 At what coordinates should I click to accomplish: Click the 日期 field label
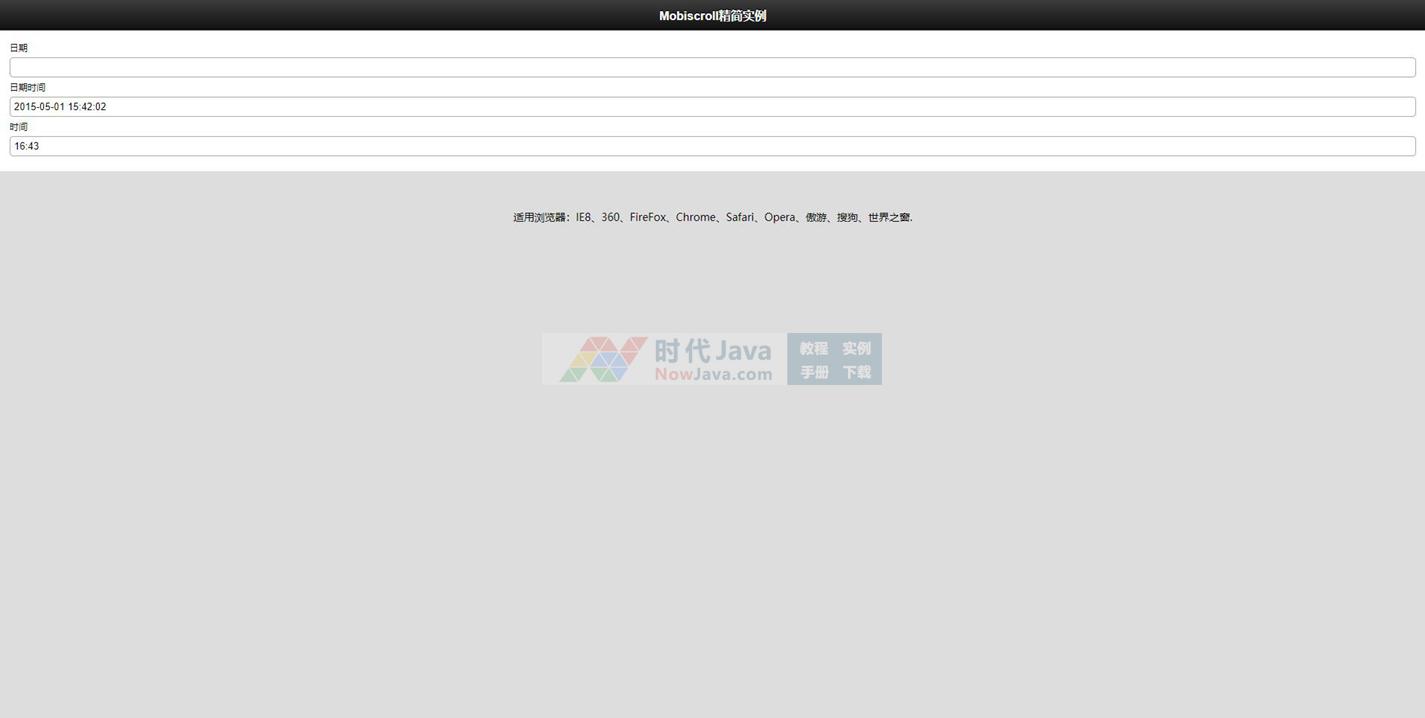(19, 48)
